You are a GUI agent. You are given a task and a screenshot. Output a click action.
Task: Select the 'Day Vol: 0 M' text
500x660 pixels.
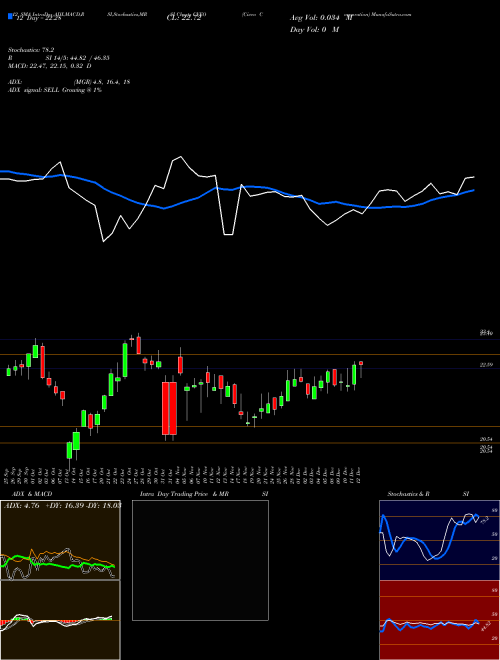tap(314, 30)
